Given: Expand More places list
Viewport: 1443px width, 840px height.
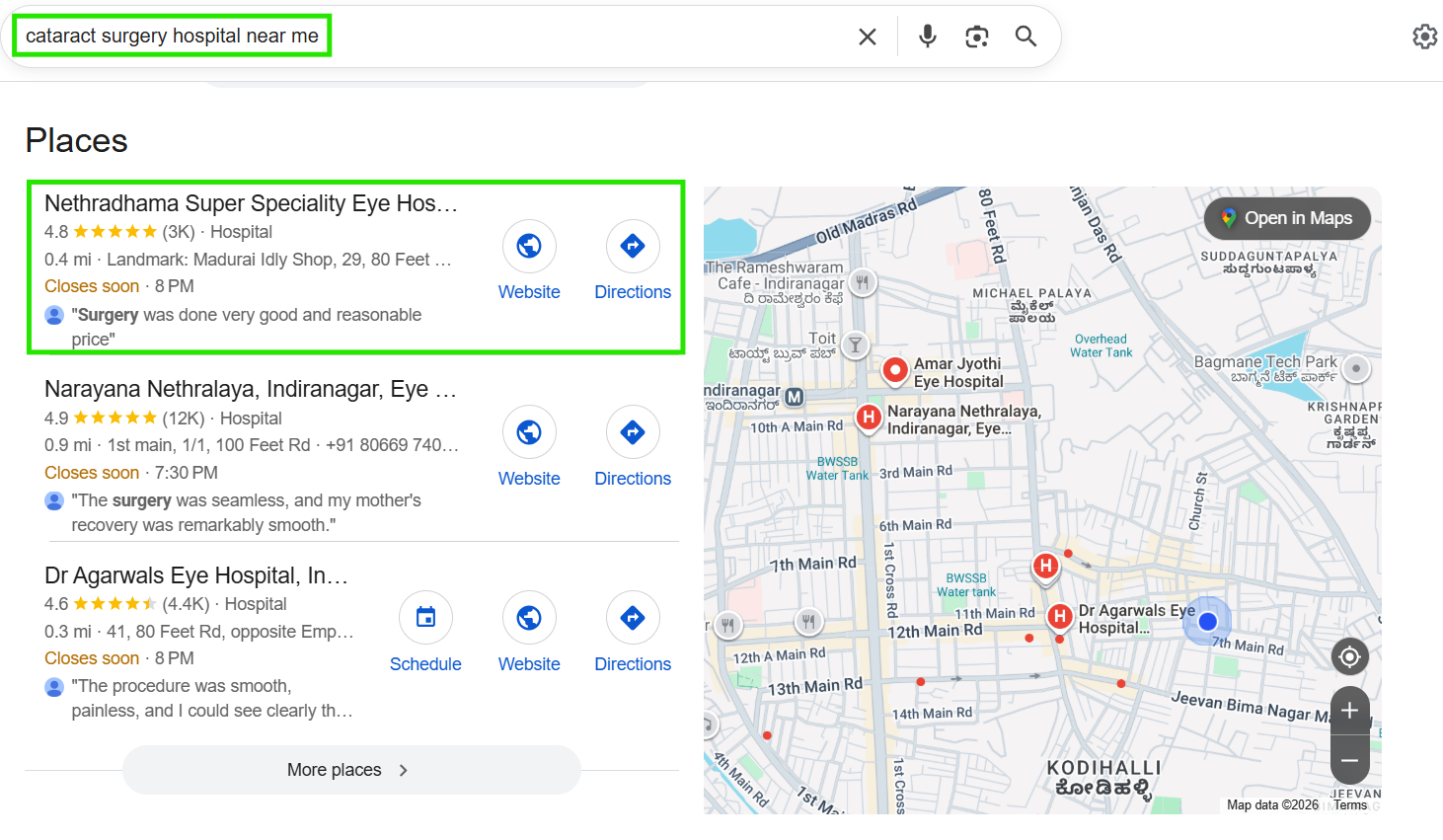Looking at the screenshot, I should pyautogui.click(x=350, y=770).
